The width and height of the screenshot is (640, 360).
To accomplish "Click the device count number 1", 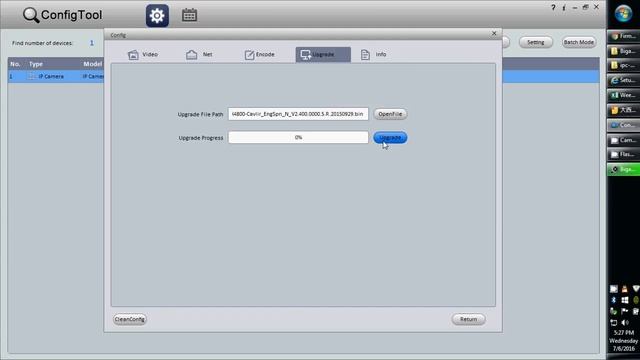I will (91, 43).
